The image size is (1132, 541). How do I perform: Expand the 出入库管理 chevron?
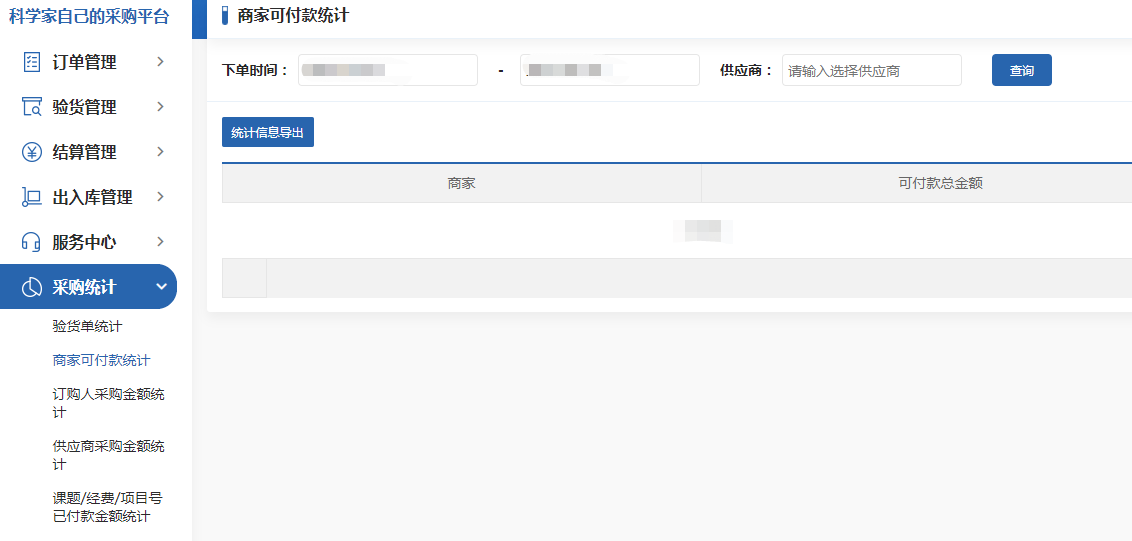pos(161,197)
